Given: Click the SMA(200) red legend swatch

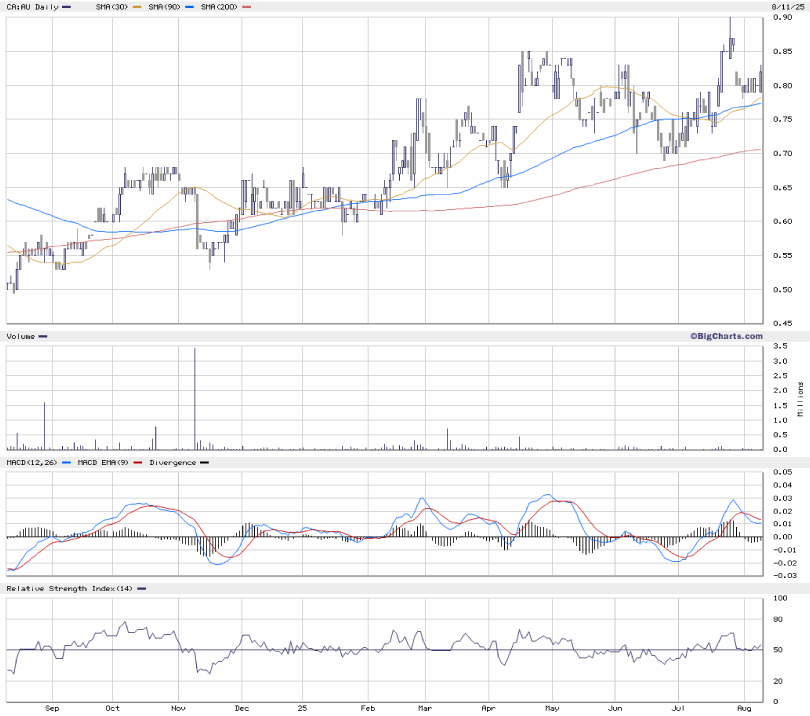Looking at the screenshot, I should pos(247,7).
